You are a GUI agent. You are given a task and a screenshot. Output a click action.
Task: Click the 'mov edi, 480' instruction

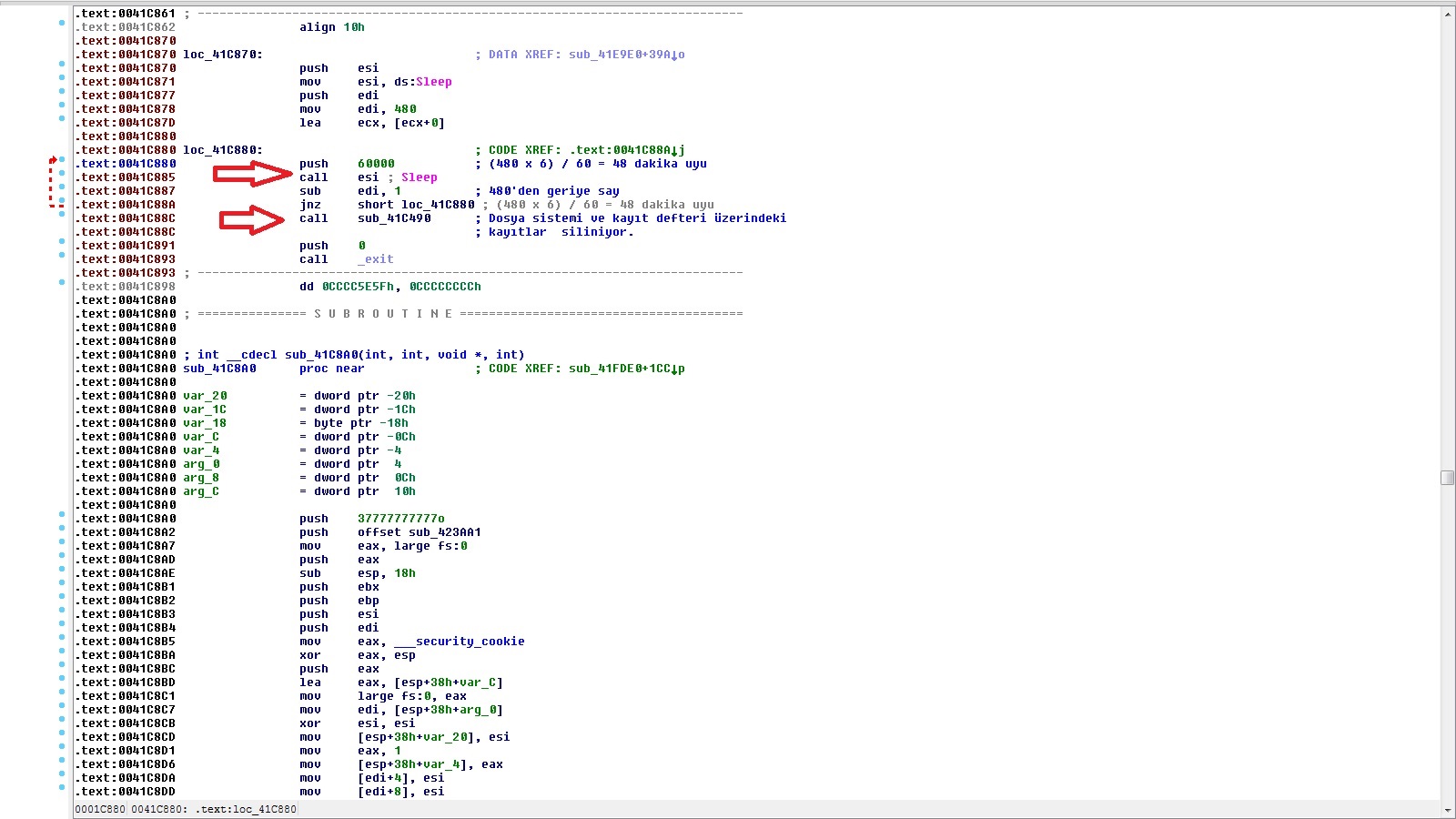pyautogui.click(x=358, y=109)
